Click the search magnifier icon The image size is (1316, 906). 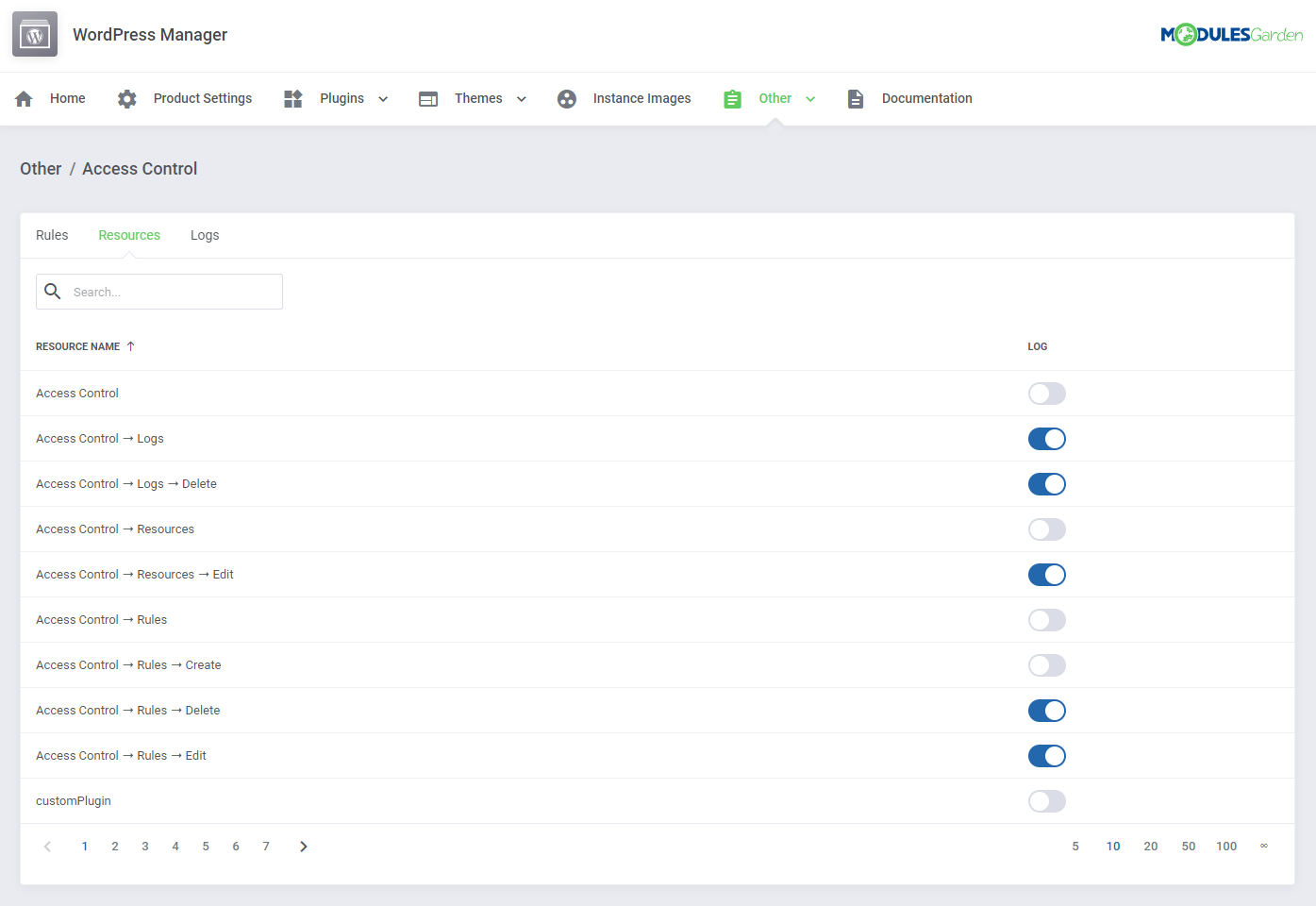[x=53, y=292]
